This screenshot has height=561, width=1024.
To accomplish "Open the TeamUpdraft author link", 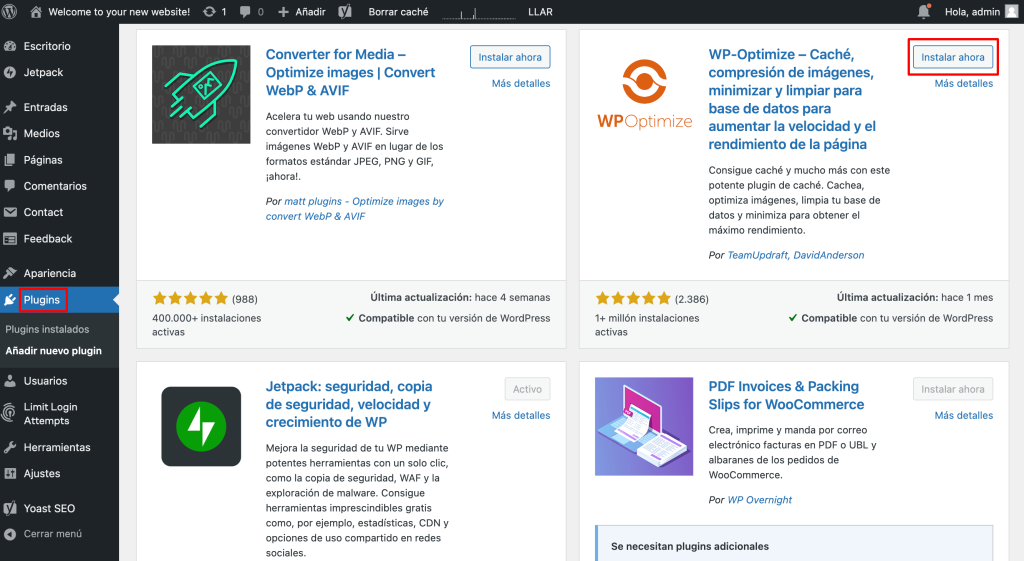I will 758,255.
